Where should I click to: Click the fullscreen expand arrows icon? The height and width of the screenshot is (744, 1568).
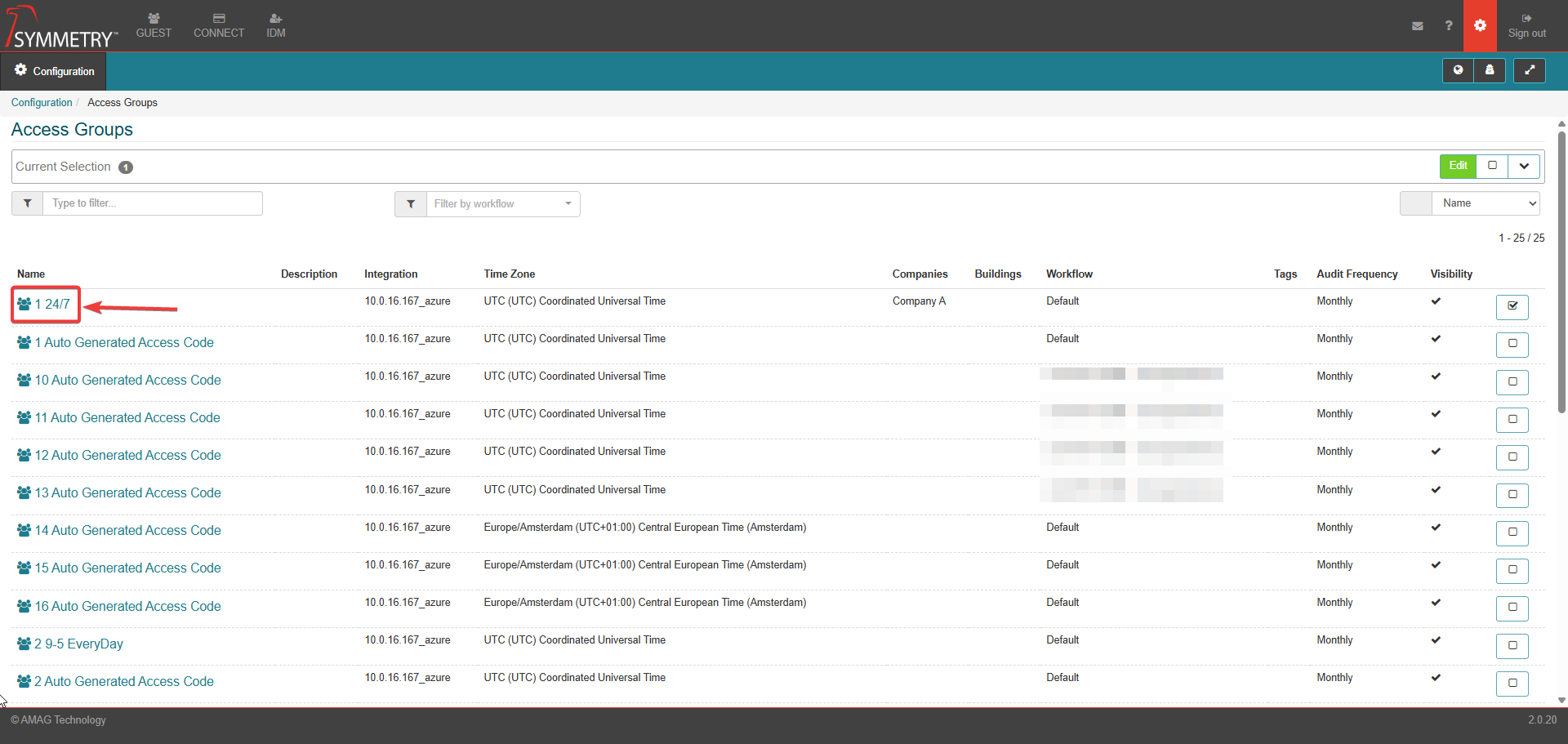tap(1529, 71)
